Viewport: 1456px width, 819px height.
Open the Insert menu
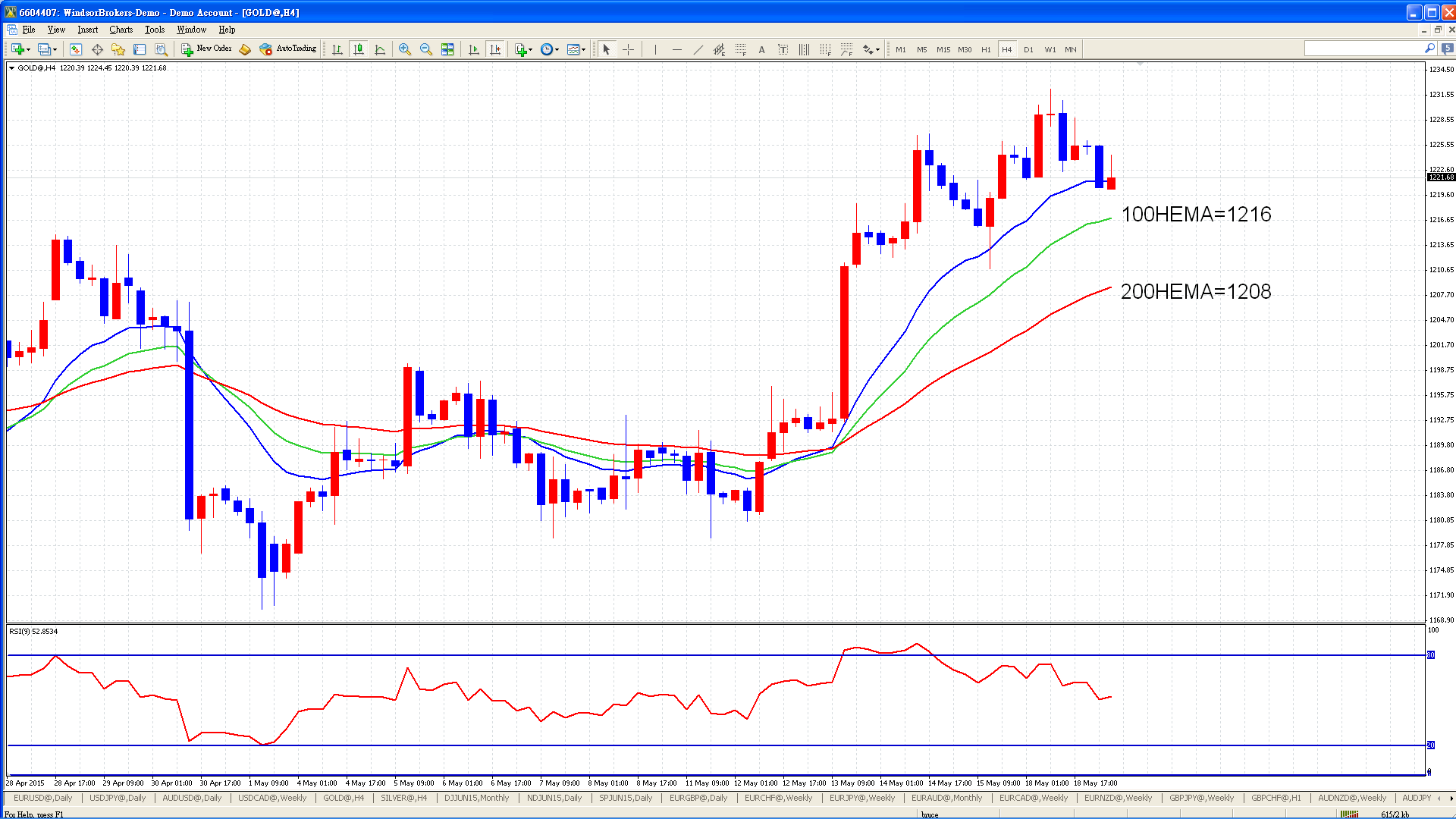(x=87, y=30)
